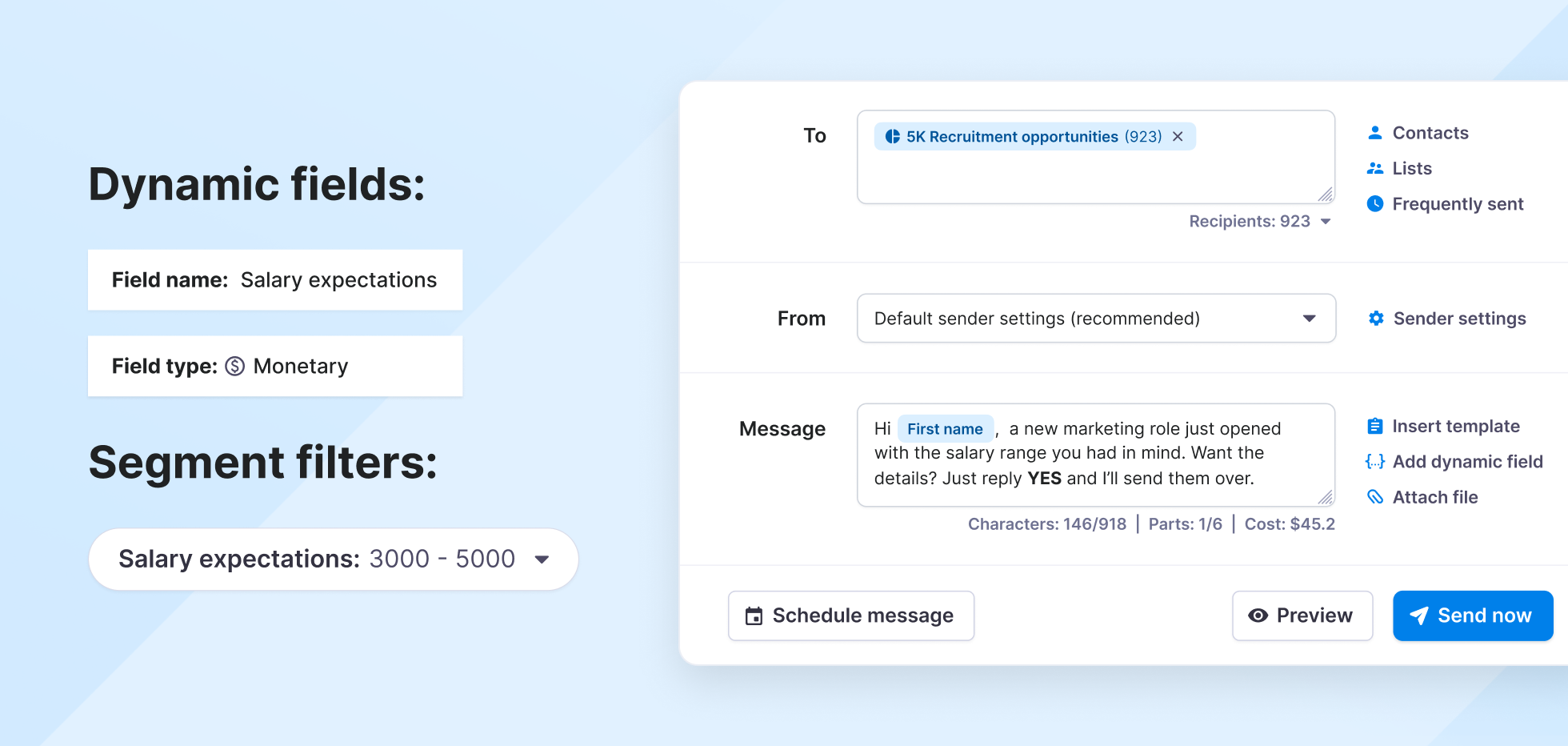Viewport: 1568px width, 746px height.
Task: Expand the Recipients: 923 dropdown arrow
Action: [1326, 222]
